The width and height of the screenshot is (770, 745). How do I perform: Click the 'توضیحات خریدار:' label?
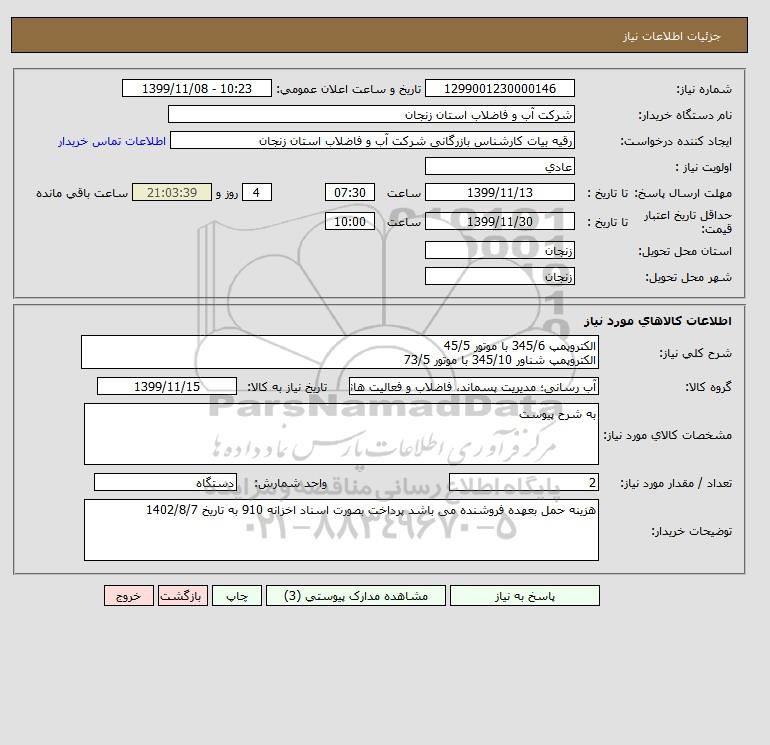(691, 531)
